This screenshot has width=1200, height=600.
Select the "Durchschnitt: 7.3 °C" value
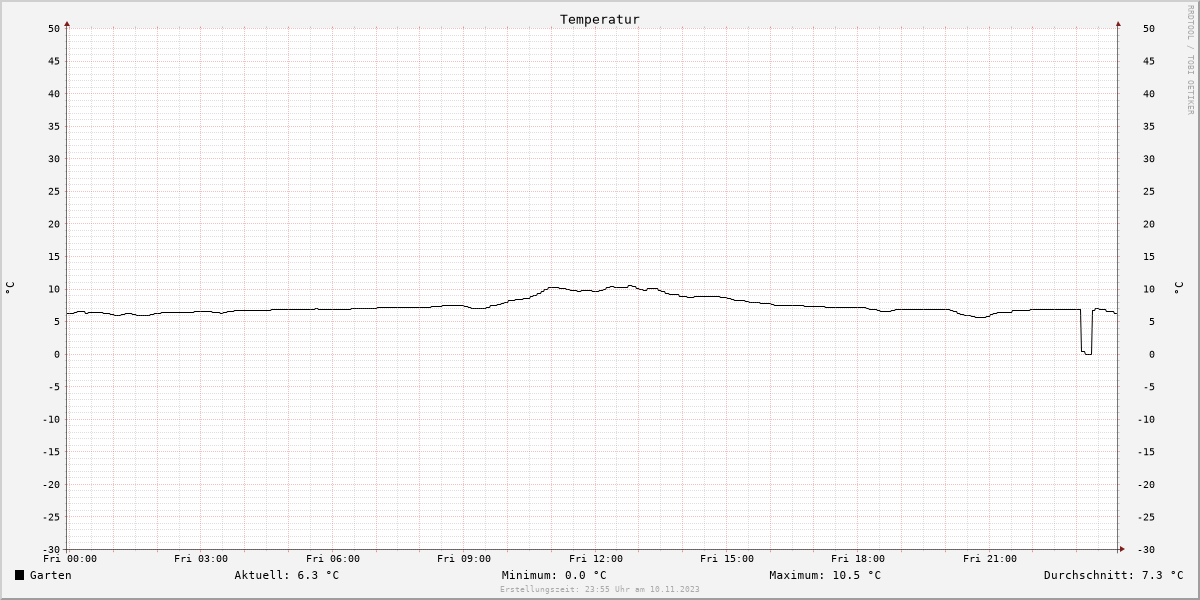tap(1113, 575)
